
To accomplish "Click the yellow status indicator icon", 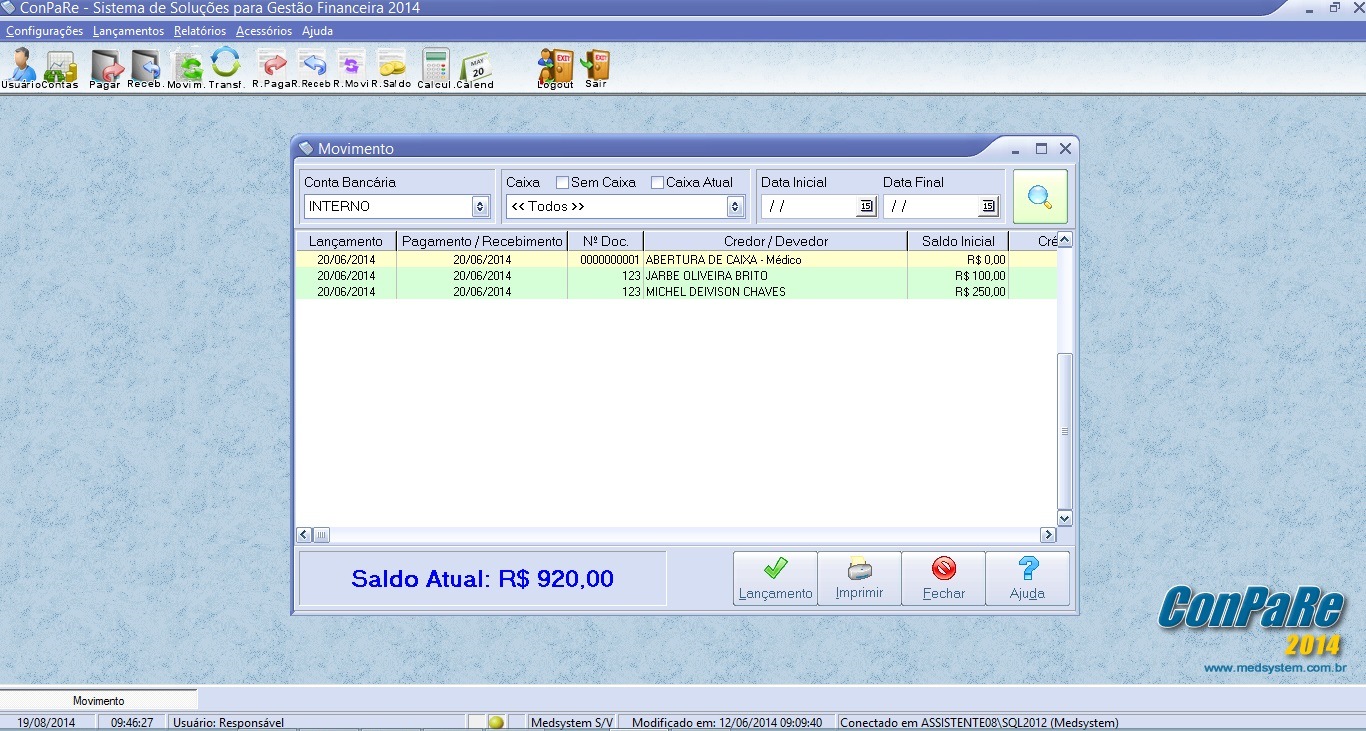I will 496,722.
